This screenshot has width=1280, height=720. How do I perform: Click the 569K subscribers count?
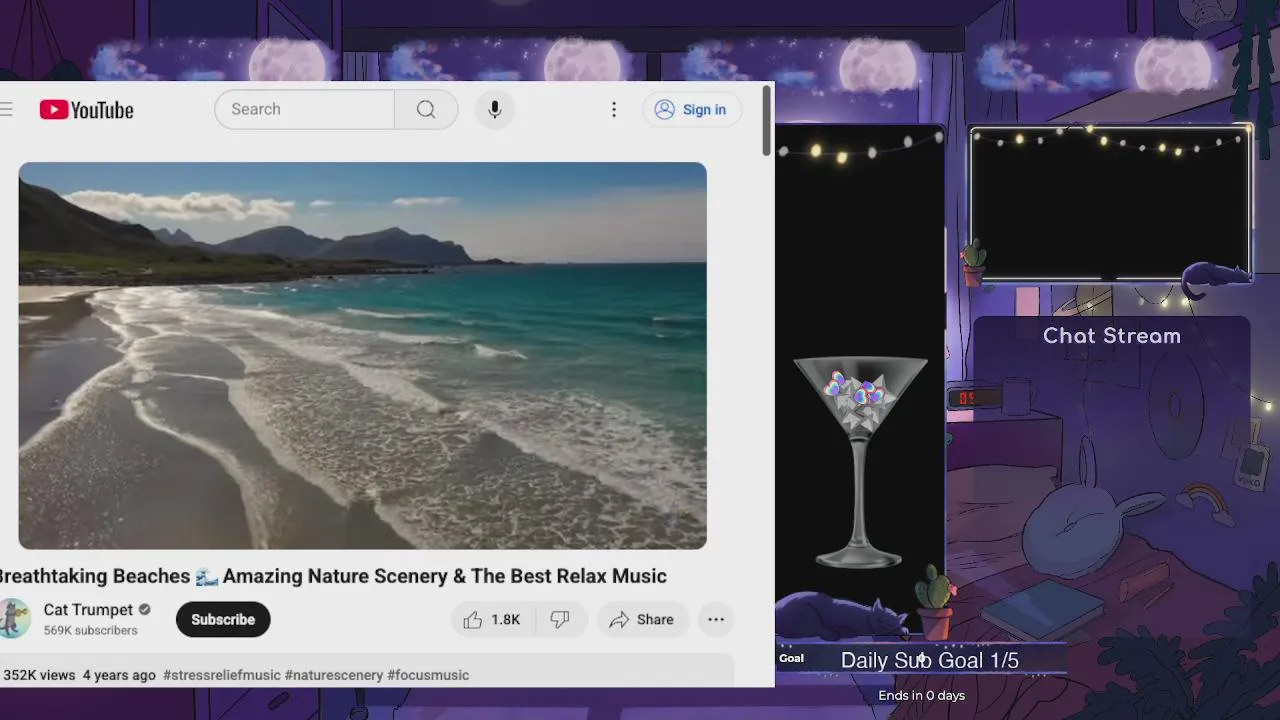coord(91,631)
